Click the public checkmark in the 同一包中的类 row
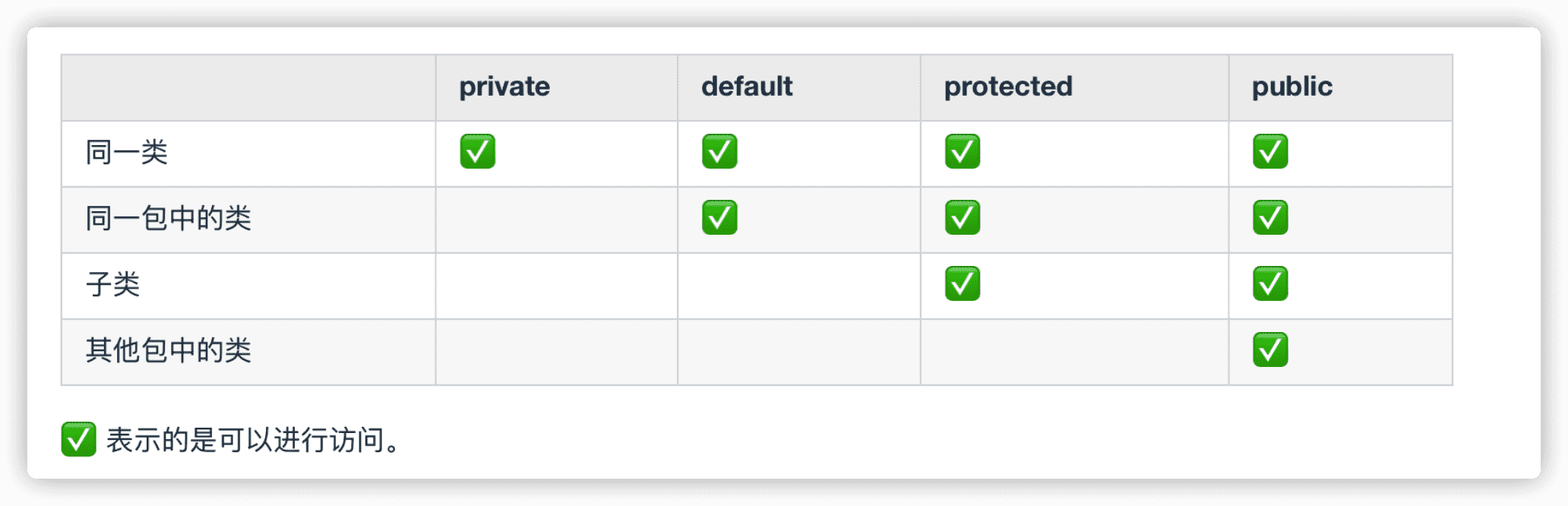1568x506 pixels. (1270, 217)
